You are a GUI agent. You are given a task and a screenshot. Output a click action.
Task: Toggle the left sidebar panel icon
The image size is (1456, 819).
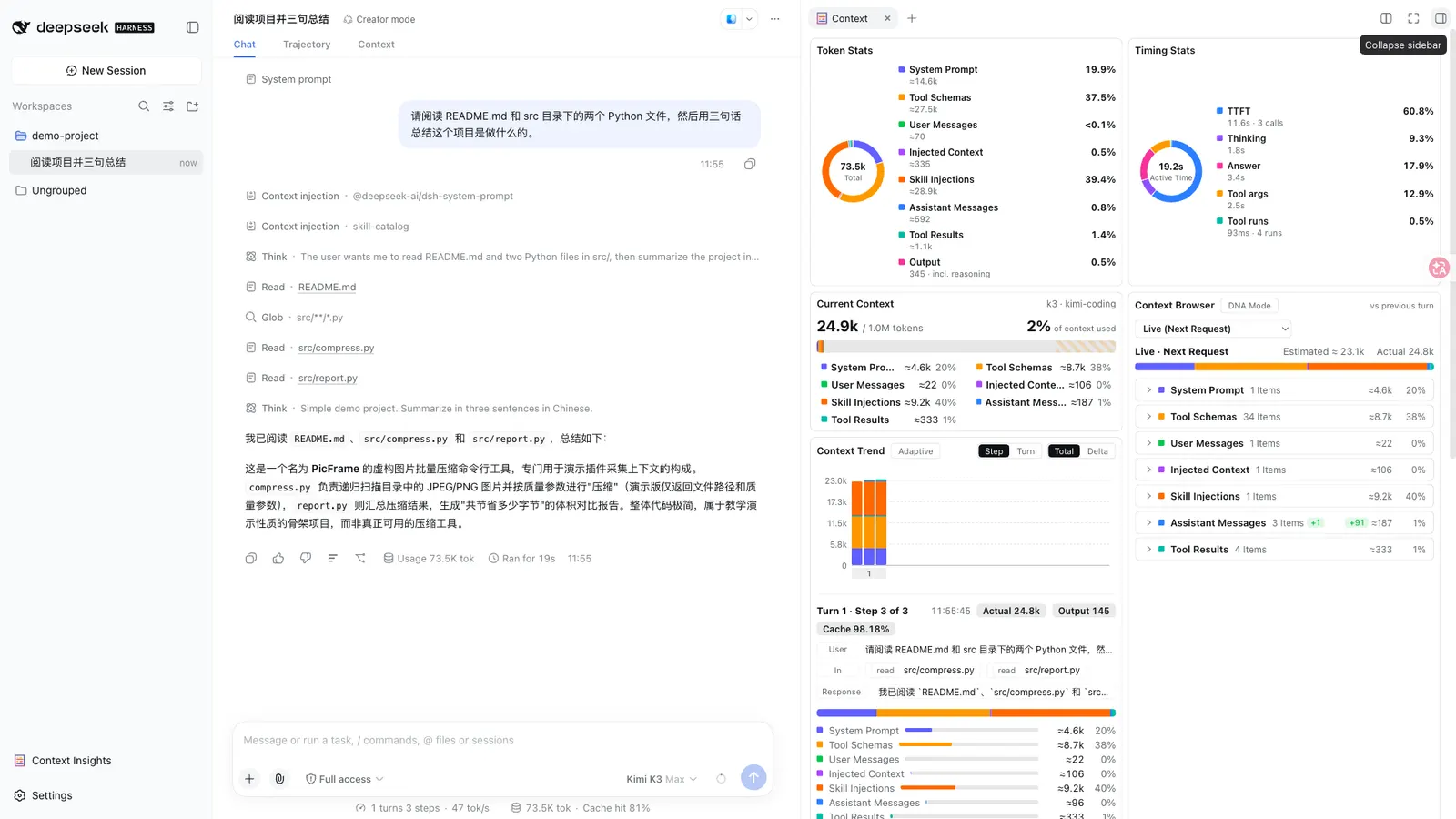192,27
